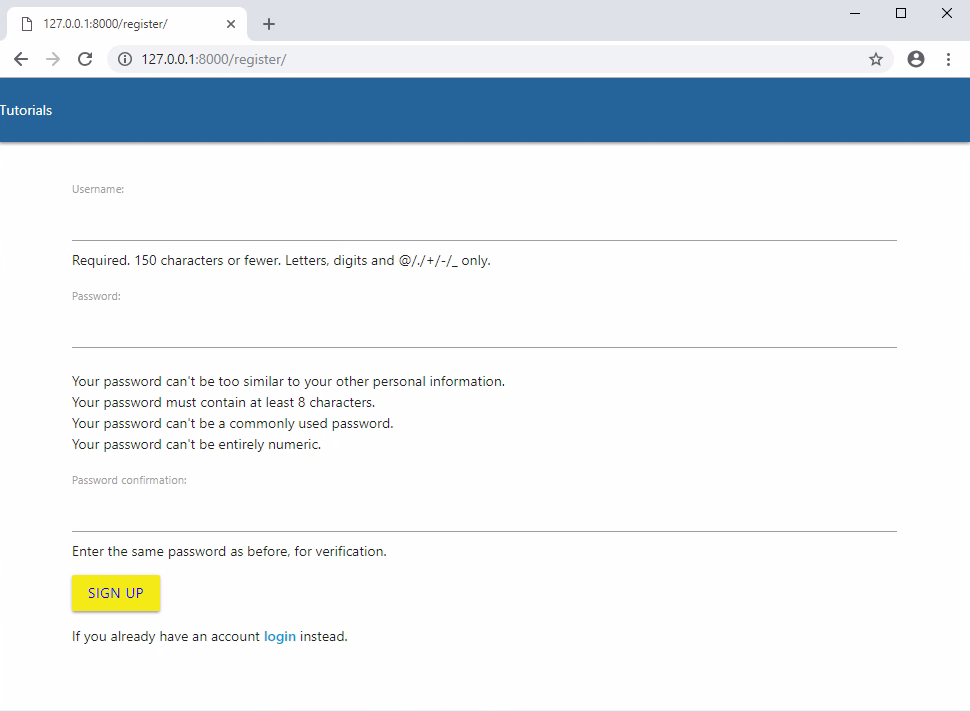This screenshot has height=711, width=970.
Task: Open the Chrome profile account icon
Action: click(915, 59)
